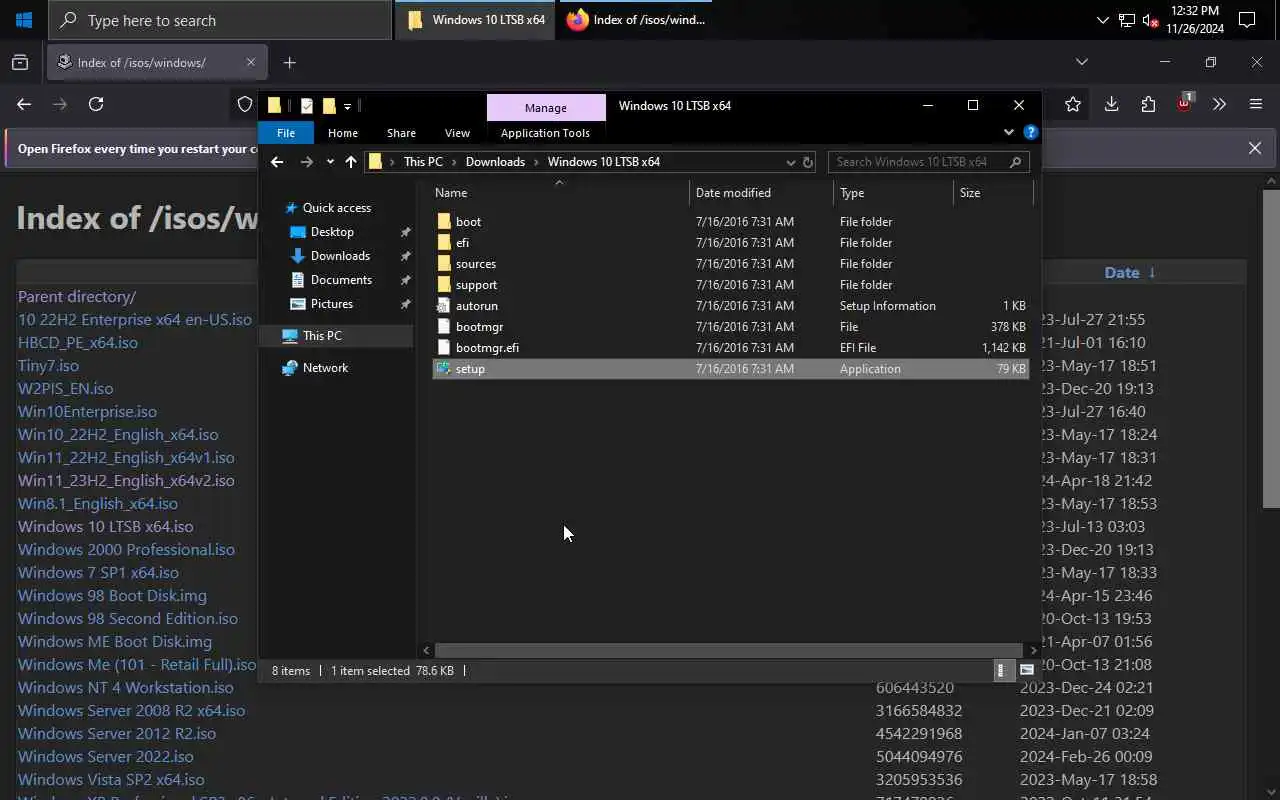This screenshot has height=800, width=1280.
Task: Open Firefox application hamburger menu
Action: pyautogui.click(x=1256, y=104)
